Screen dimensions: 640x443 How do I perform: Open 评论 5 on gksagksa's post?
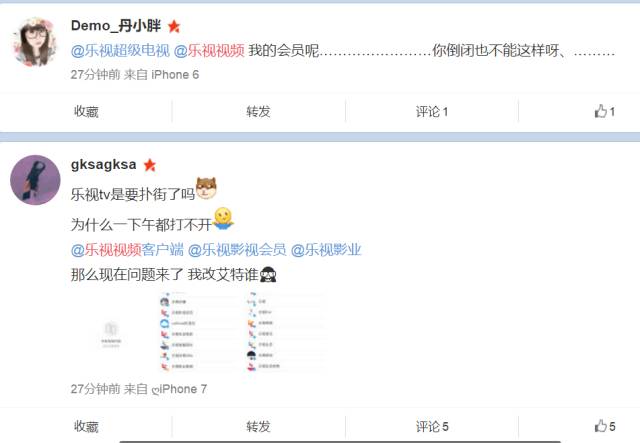pos(432,427)
